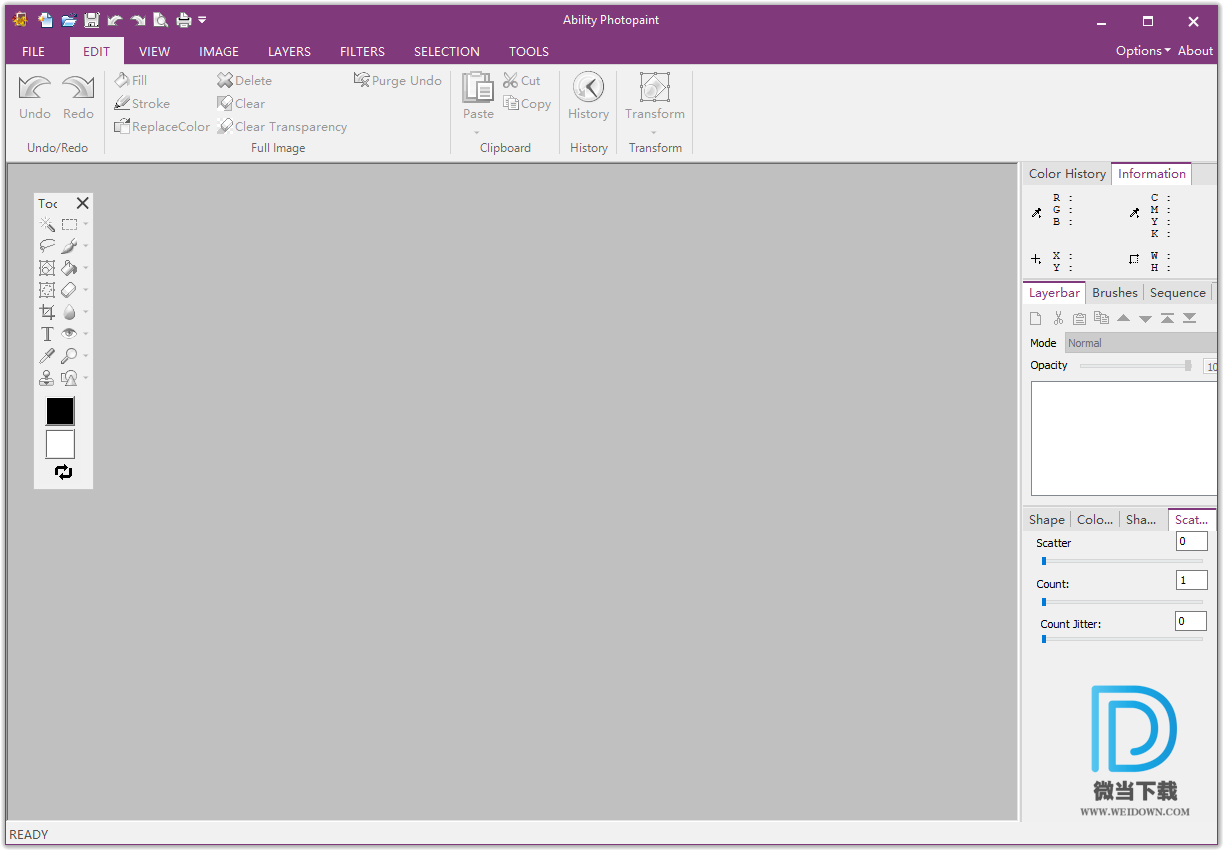Open the Brushes panel tab
1223x850 pixels.
(x=1114, y=293)
